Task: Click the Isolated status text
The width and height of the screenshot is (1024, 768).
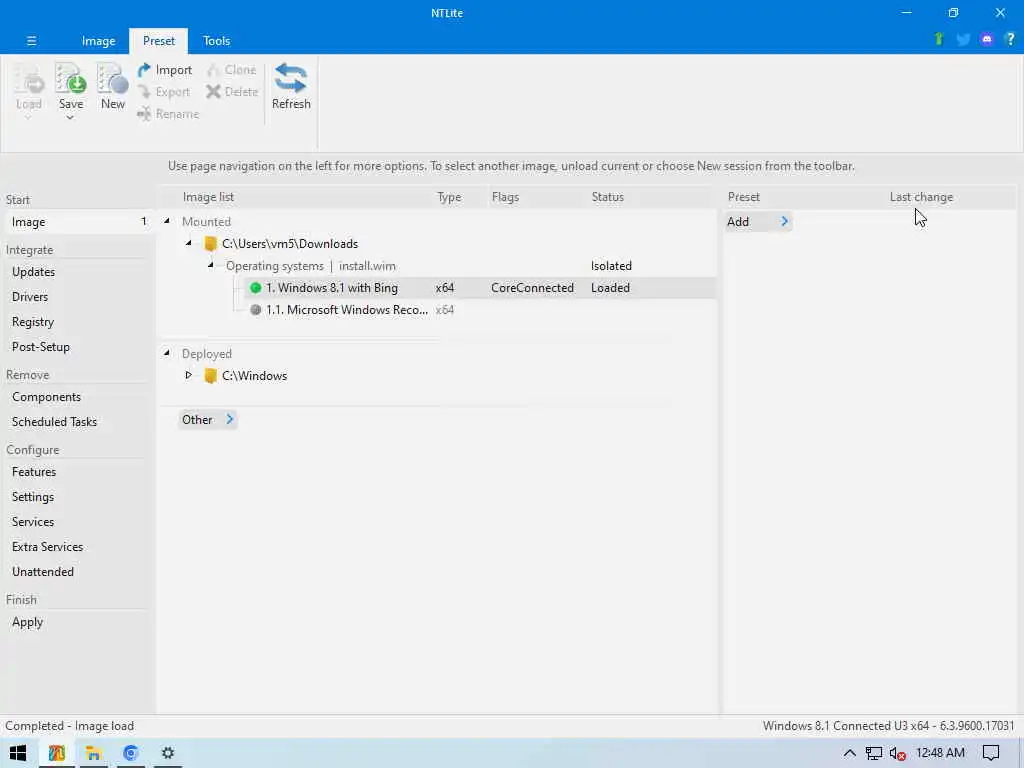Action: click(x=611, y=266)
